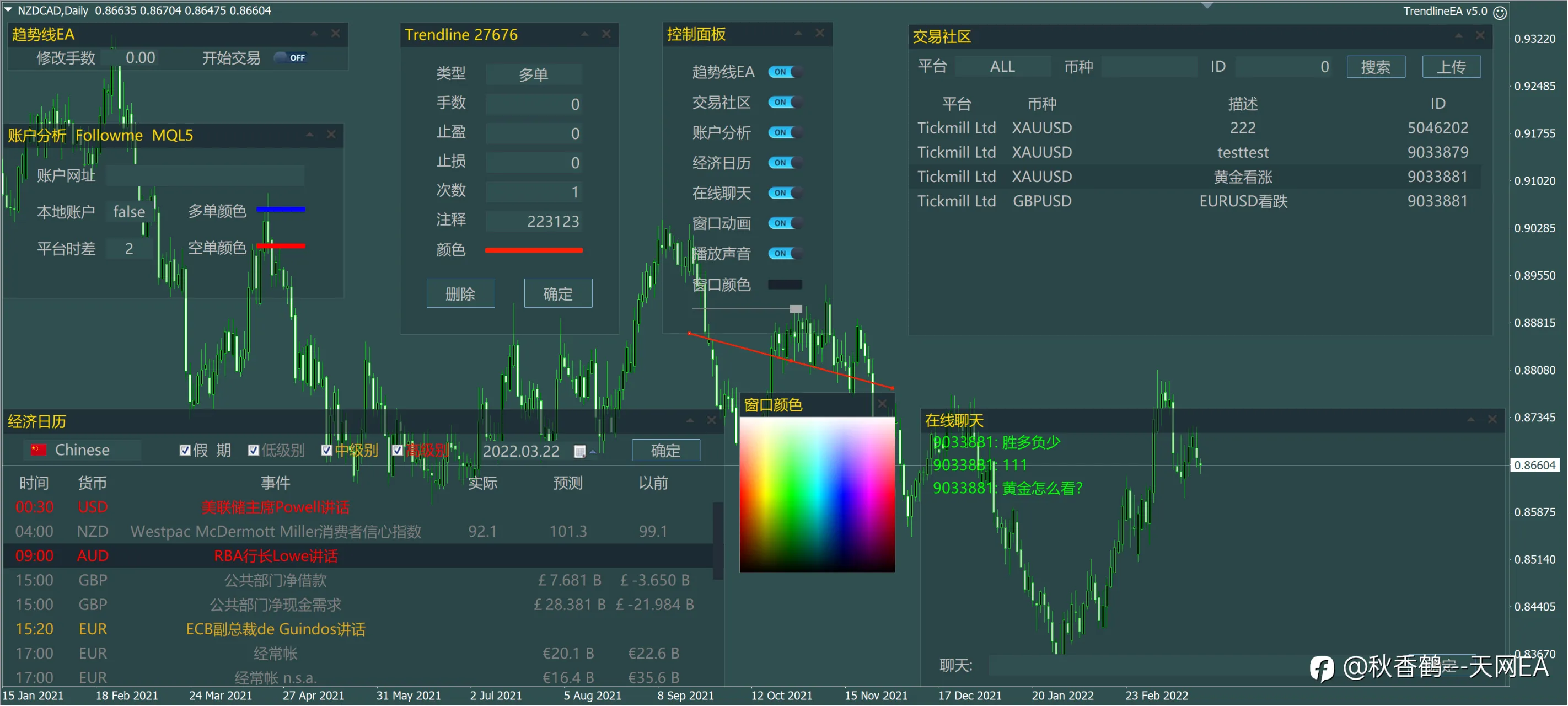Click the 删除 delete button
This screenshot has height=706, width=1568.
(x=460, y=293)
